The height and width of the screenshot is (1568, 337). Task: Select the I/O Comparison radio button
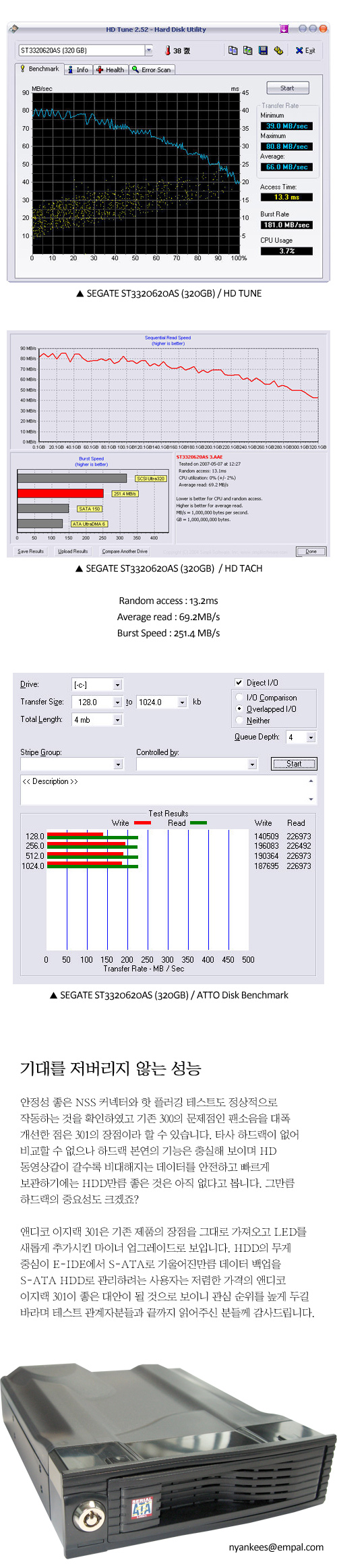coord(239,698)
